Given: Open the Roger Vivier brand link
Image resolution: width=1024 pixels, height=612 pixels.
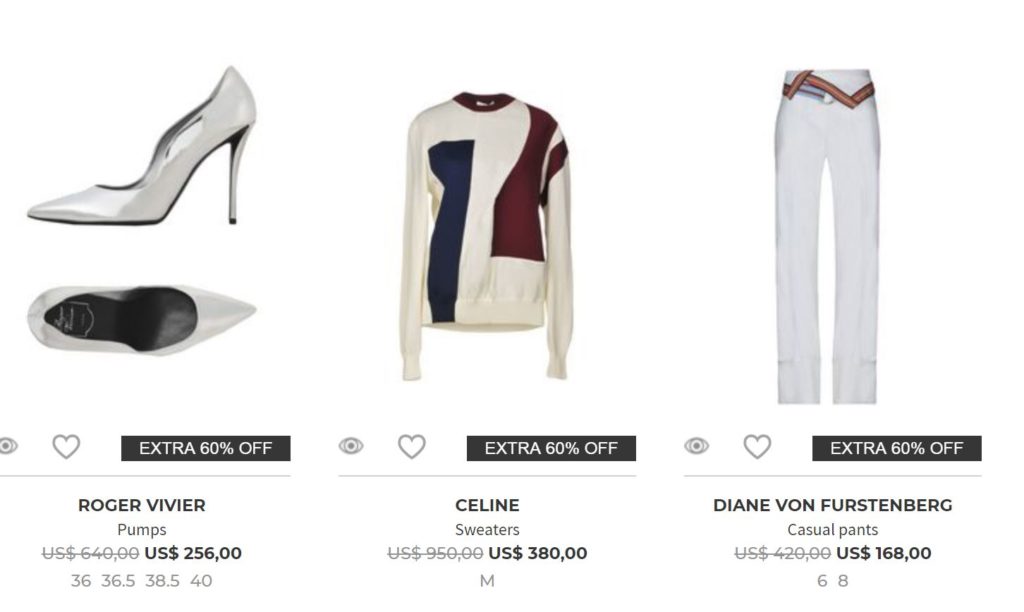Looking at the screenshot, I should point(141,505).
